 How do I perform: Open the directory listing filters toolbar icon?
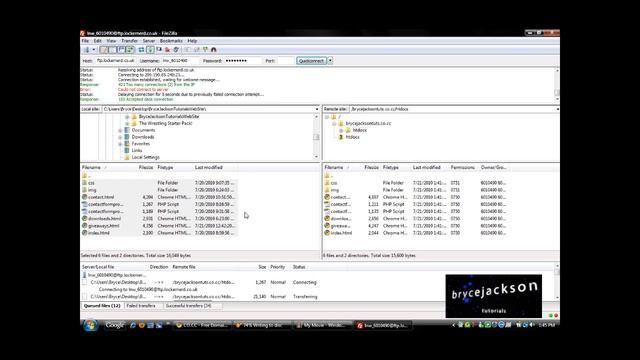[188, 50]
